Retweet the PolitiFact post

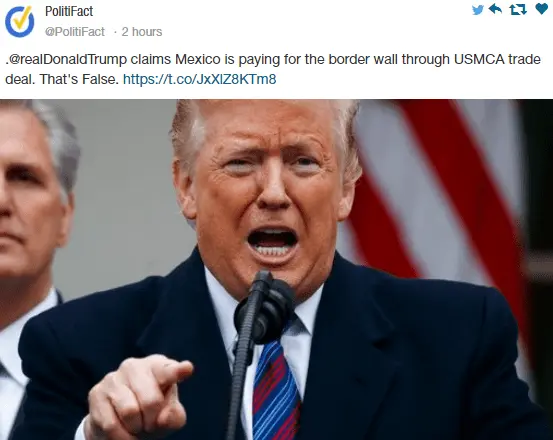point(518,10)
